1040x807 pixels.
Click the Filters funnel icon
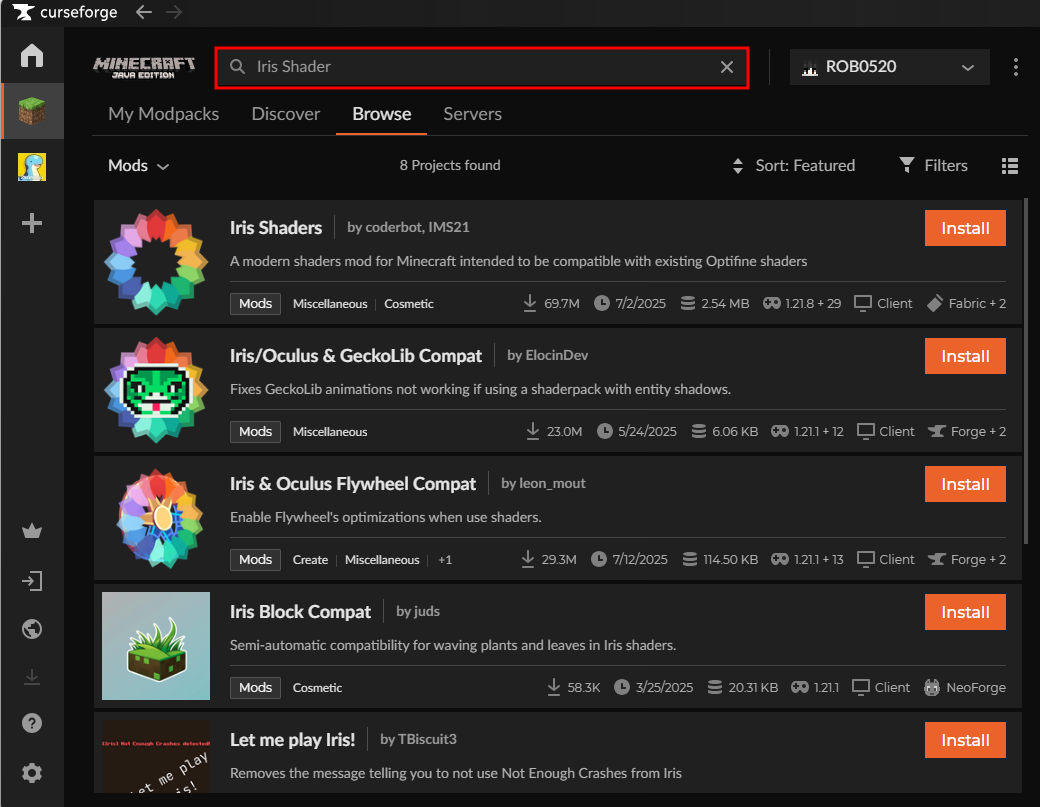pos(907,164)
